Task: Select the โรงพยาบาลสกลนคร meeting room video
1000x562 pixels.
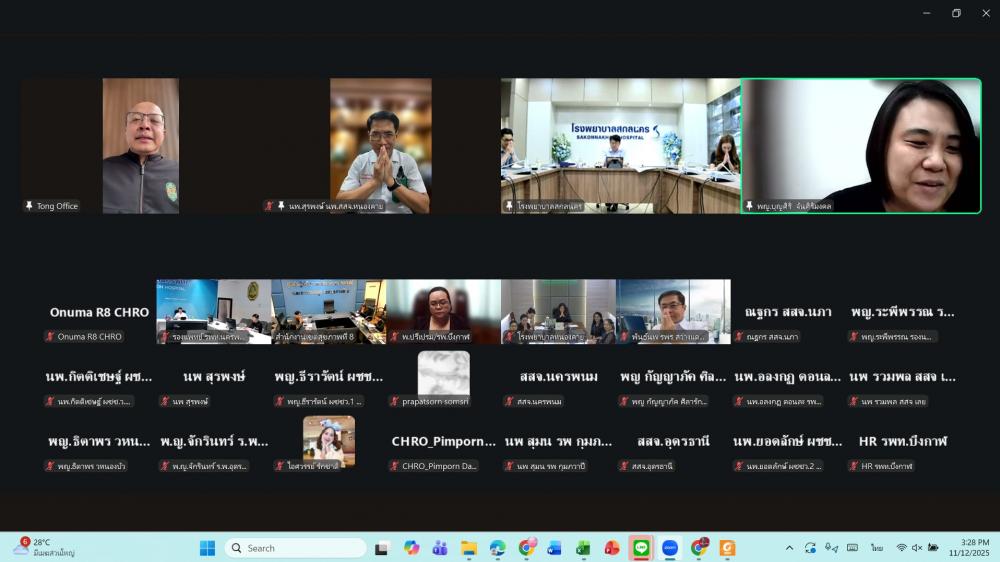Action: [620, 146]
